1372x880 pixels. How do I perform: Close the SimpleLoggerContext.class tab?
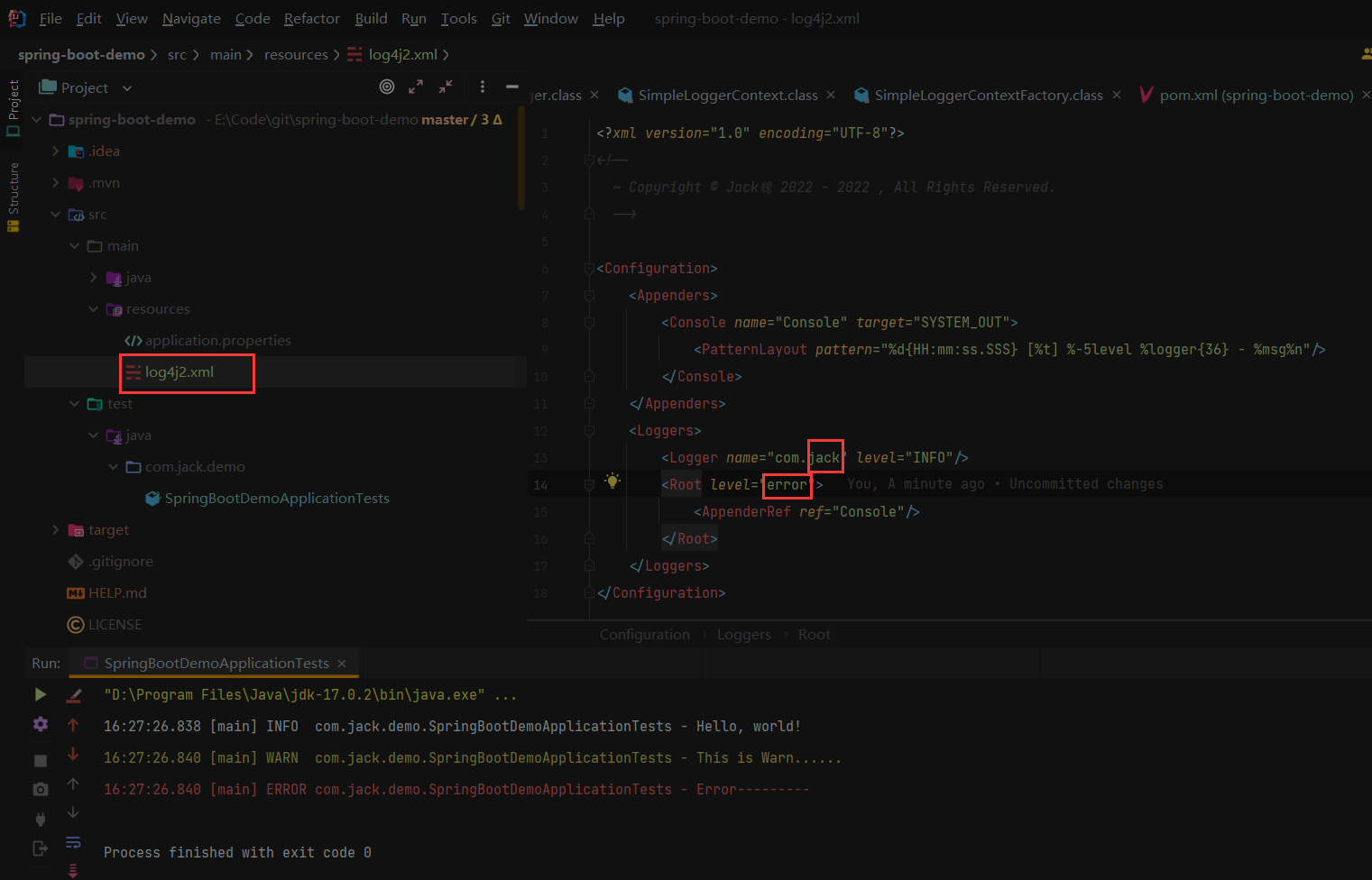pyautogui.click(x=831, y=95)
